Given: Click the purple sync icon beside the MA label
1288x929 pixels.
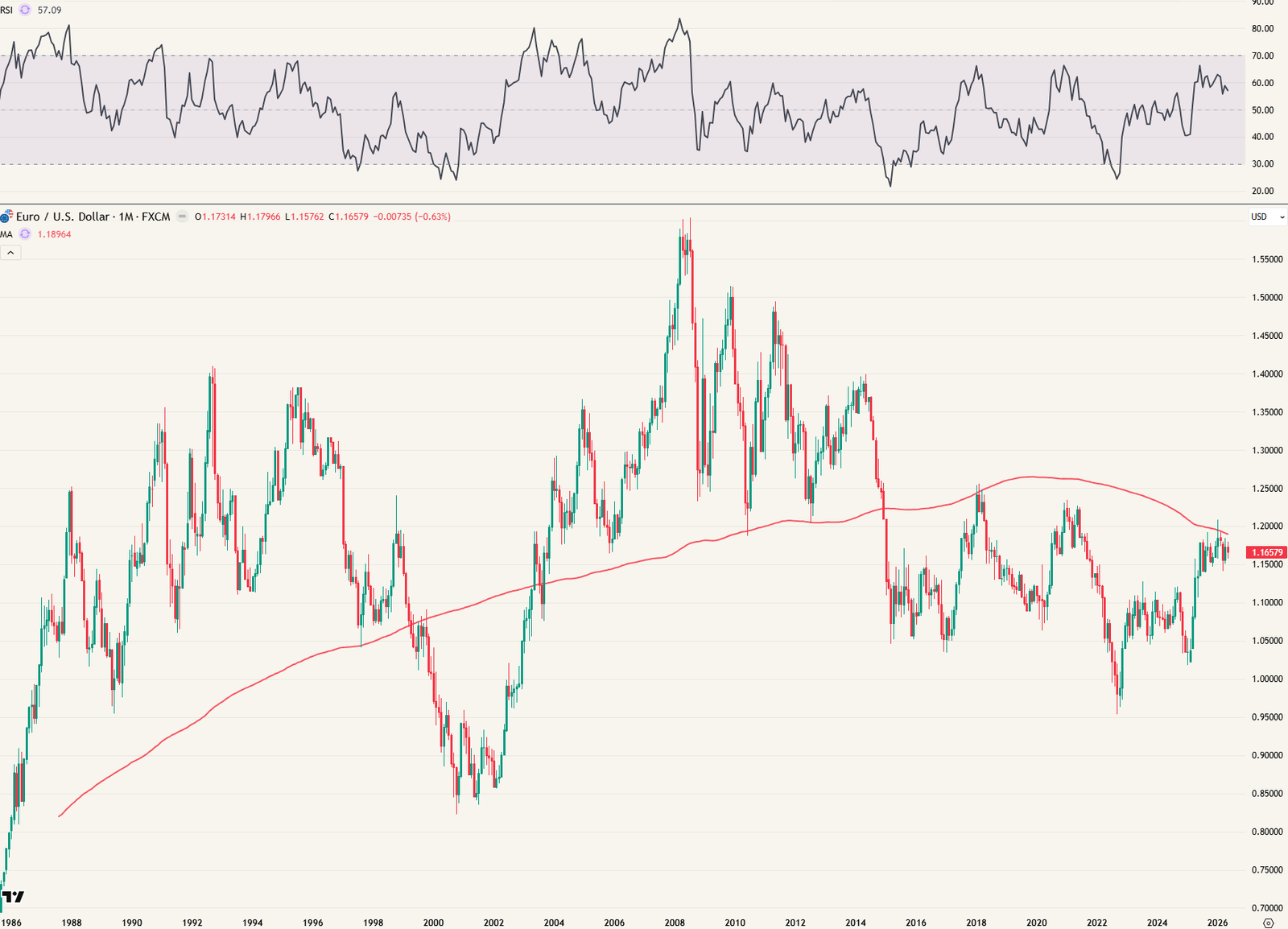Looking at the screenshot, I should coord(25,234).
